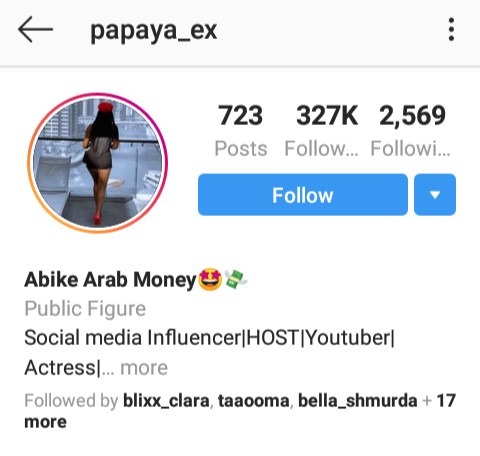Image resolution: width=480 pixels, height=456 pixels.
Task: Open the 723 Posts count
Action: pyautogui.click(x=241, y=130)
